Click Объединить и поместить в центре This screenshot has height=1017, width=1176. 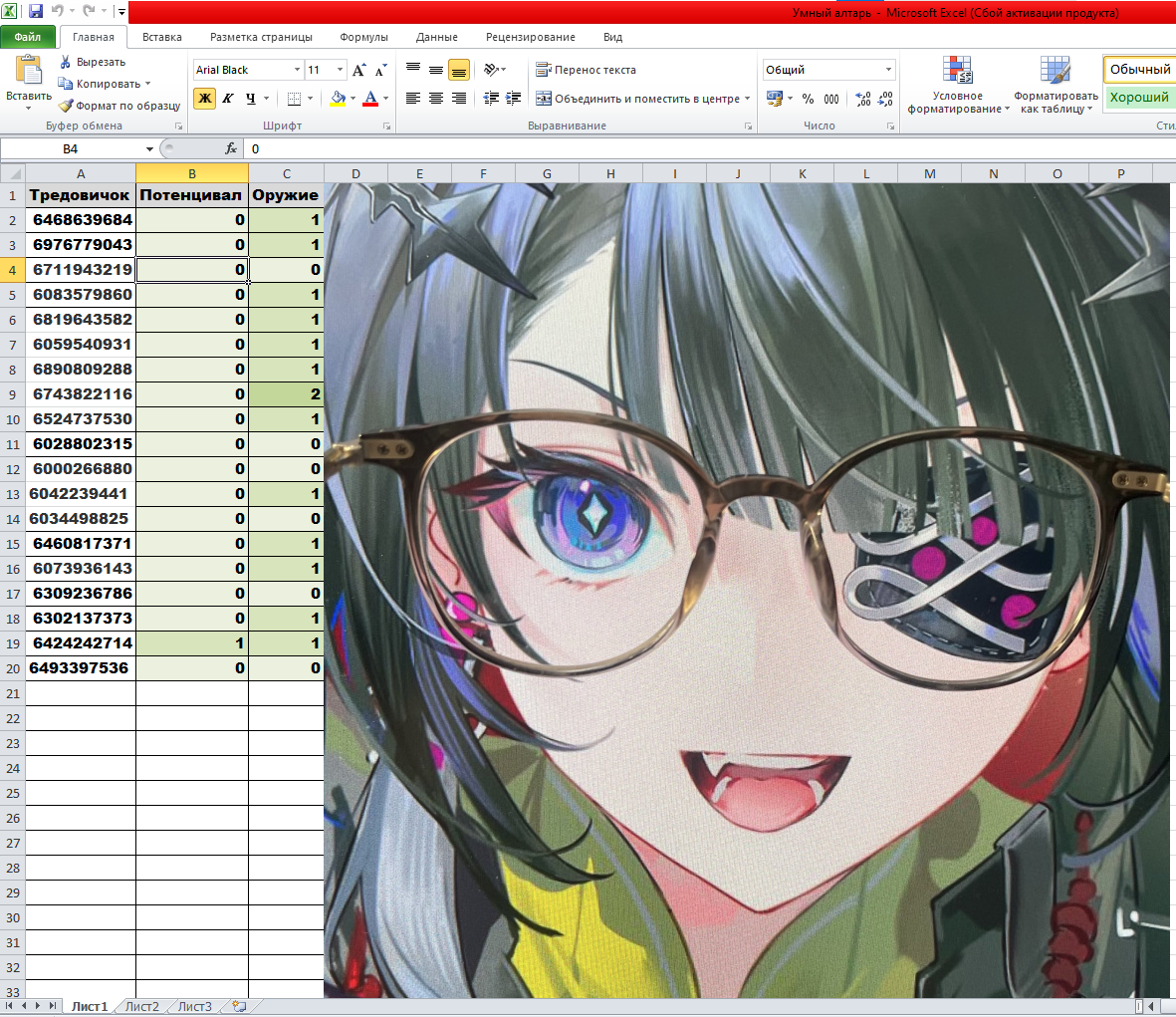(x=636, y=99)
